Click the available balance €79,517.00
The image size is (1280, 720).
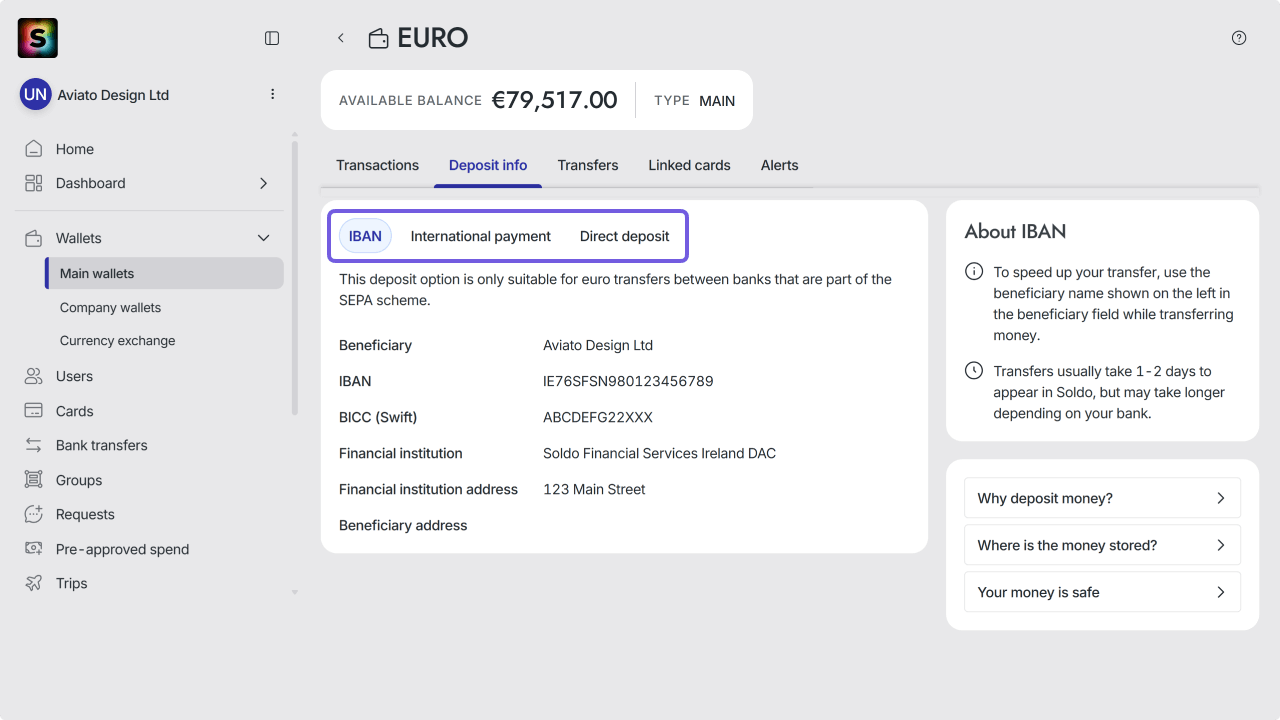[554, 100]
